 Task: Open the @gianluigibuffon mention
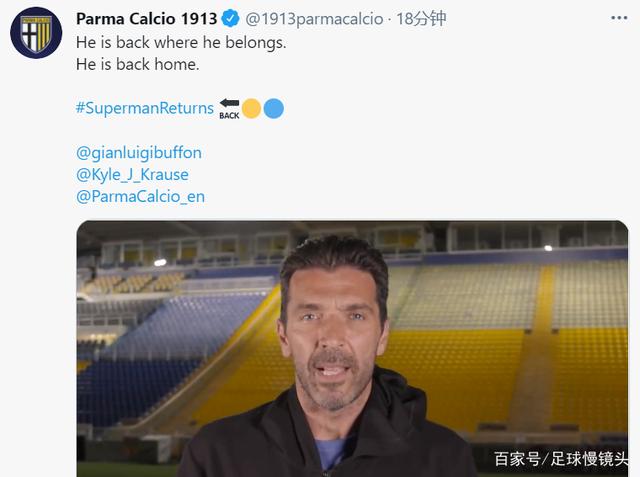[x=139, y=153]
